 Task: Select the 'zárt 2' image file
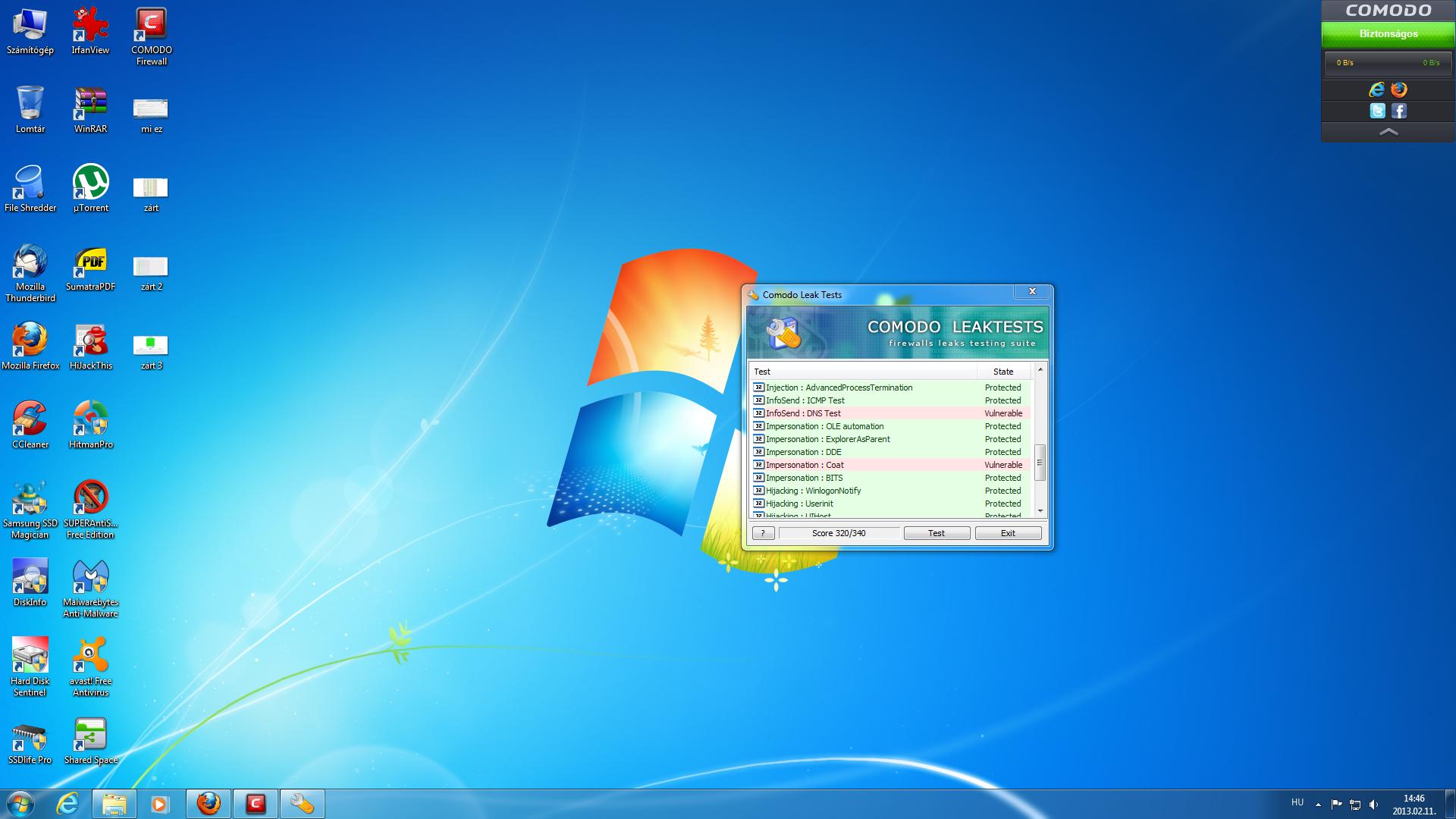coord(151,272)
